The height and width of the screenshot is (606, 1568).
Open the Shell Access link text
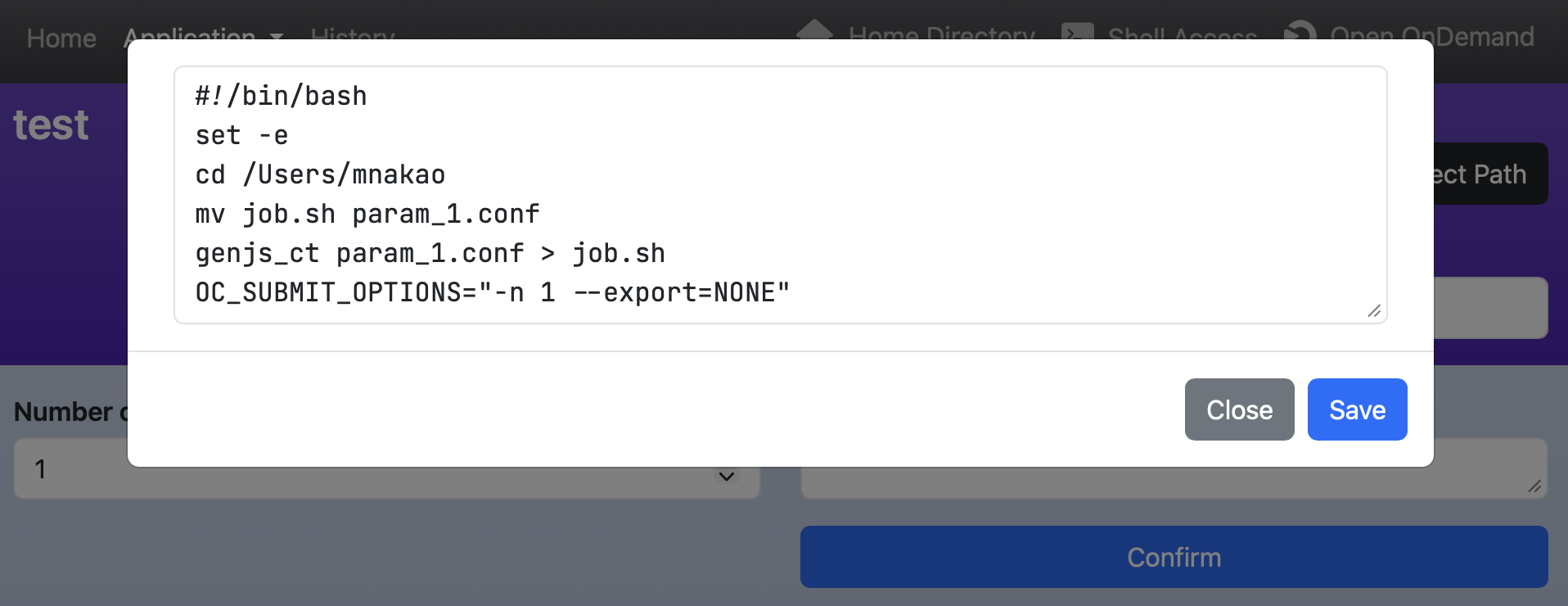(x=1182, y=36)
